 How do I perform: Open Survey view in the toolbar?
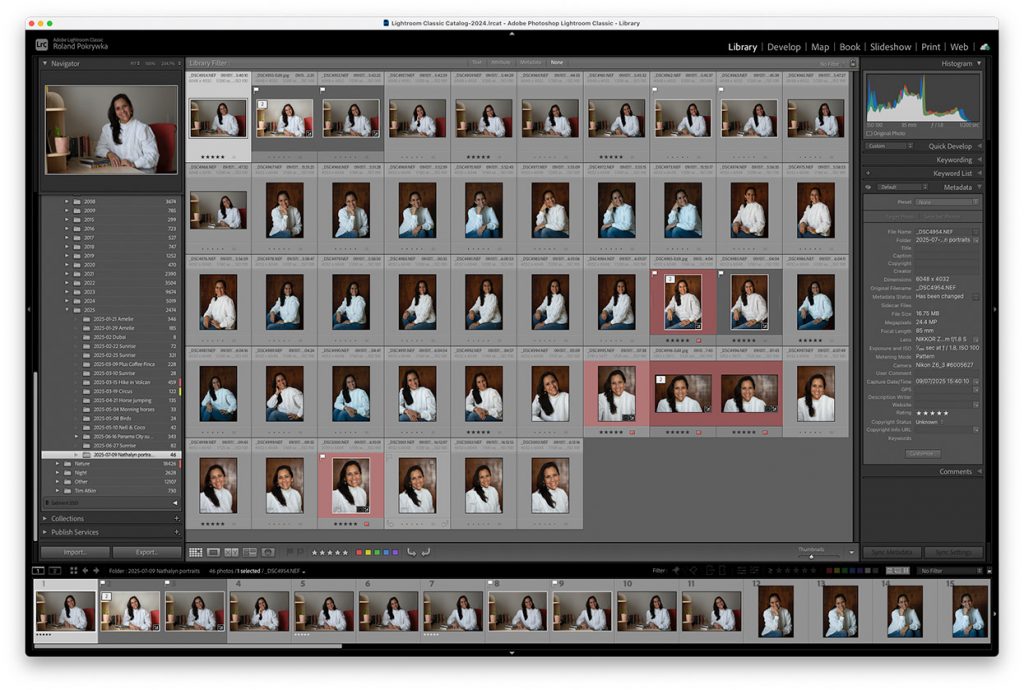tap(250, 552)
